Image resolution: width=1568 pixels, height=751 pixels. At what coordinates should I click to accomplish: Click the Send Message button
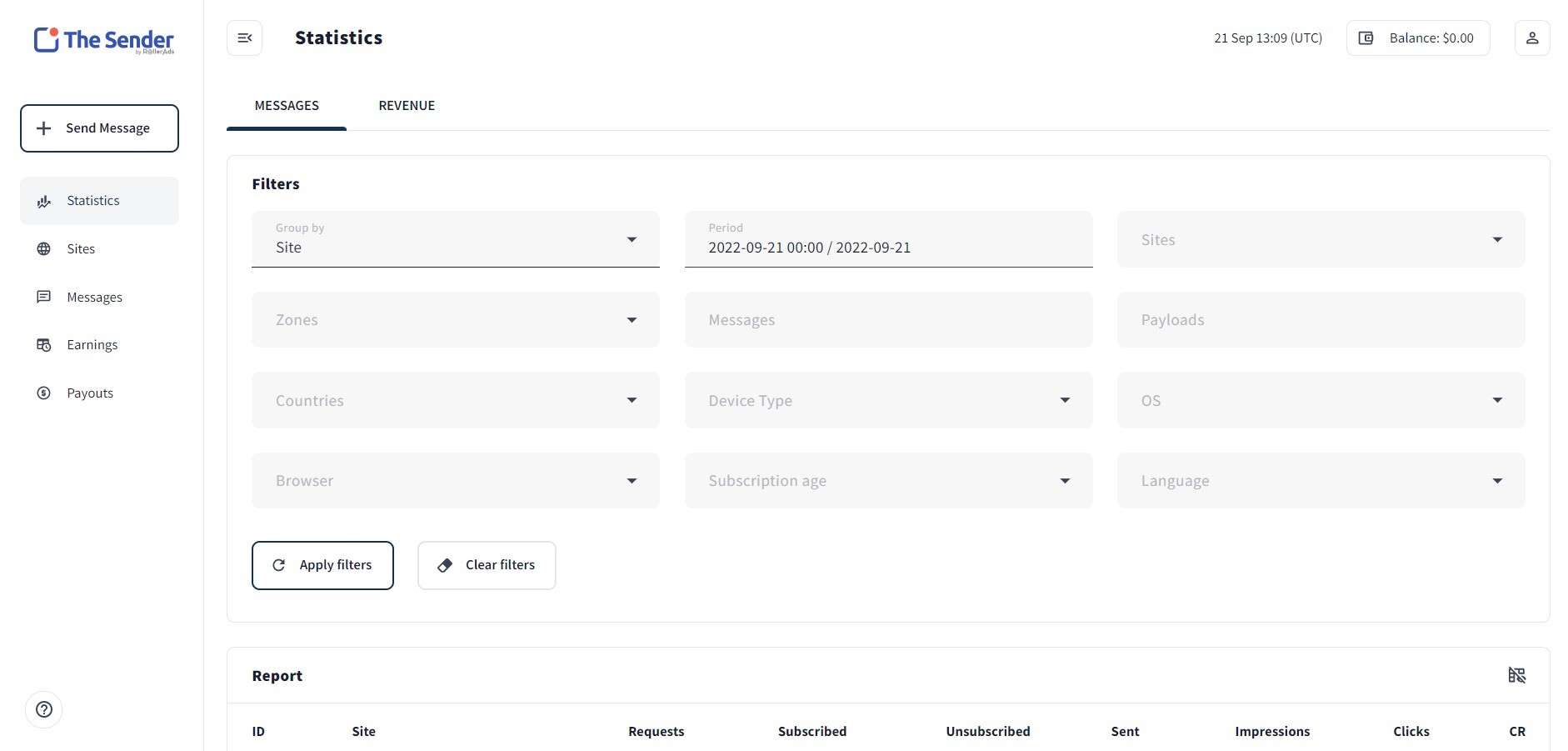pyautogui.click(x=99, y=128)
